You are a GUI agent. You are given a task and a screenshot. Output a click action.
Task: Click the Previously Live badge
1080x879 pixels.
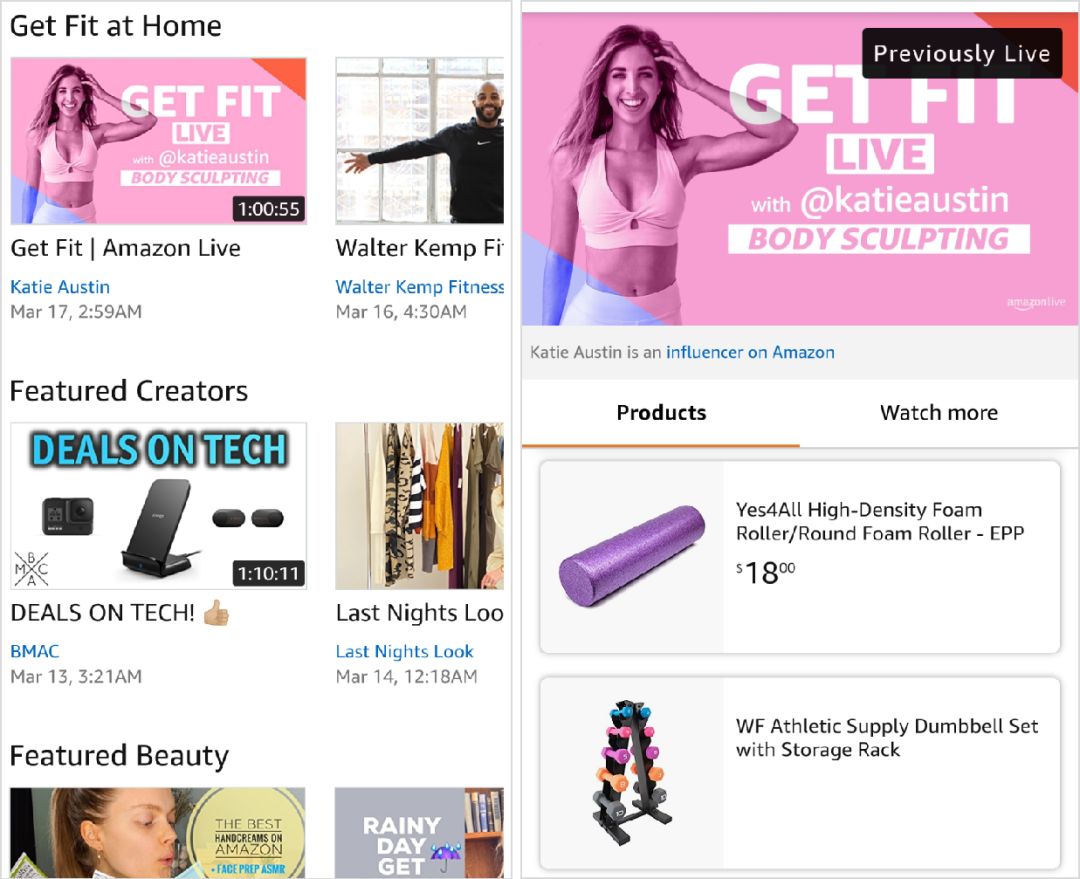tap(962, 53)
